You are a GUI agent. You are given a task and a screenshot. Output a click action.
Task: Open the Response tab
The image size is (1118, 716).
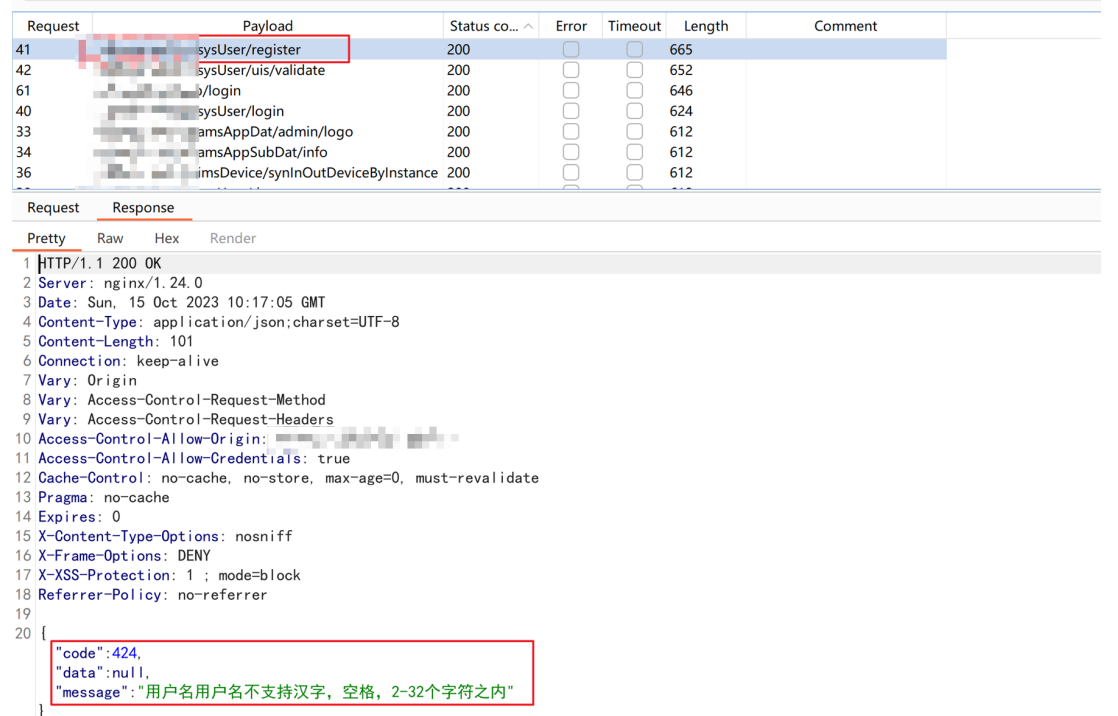143,208
